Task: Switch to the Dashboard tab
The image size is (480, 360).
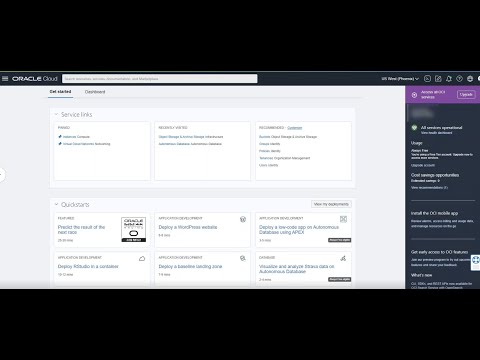Action: (x=95, y=92)
